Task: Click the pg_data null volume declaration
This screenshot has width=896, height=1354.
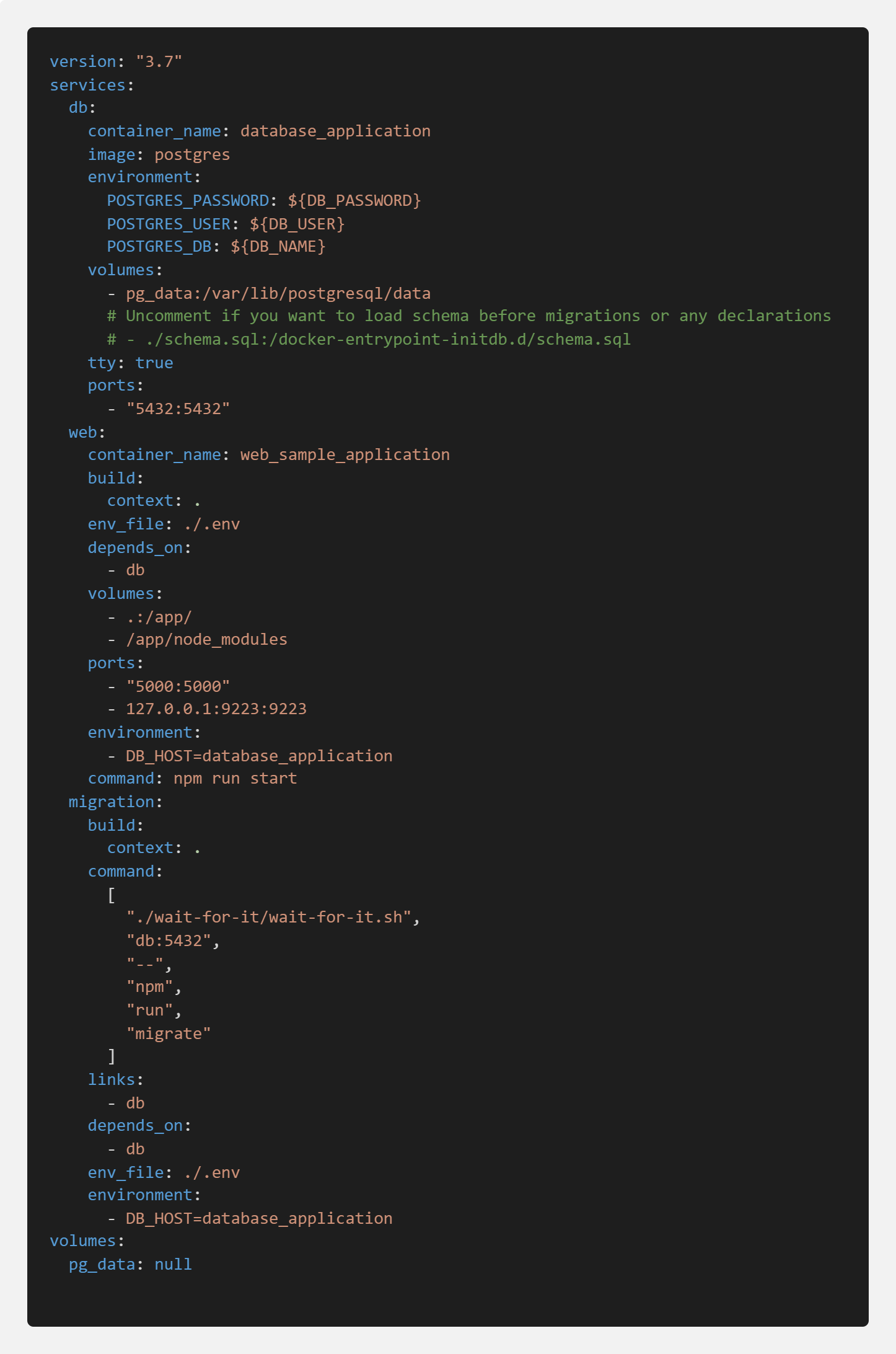Action: click(x=130, y=1265)
